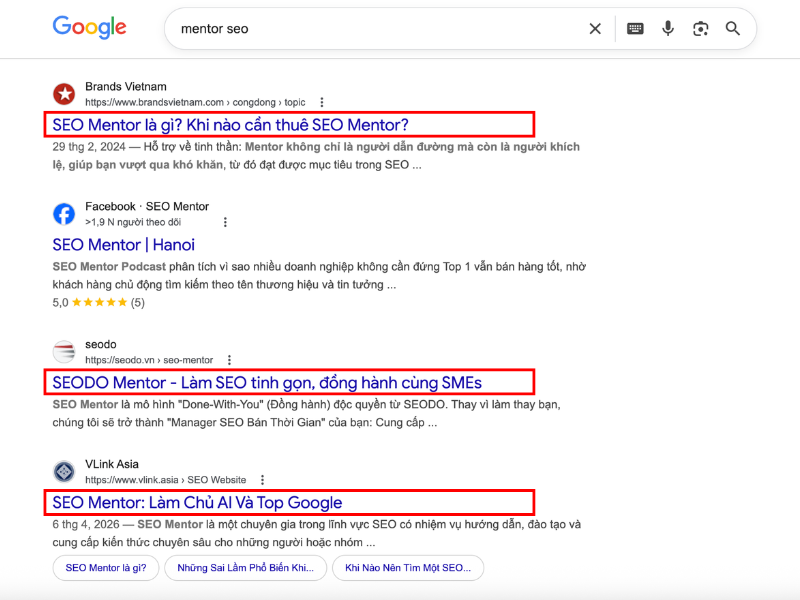This screenshot has width=800, height=600.
Task: Click the 'Brands Vietnam' site name
Action: pos(126,86)
